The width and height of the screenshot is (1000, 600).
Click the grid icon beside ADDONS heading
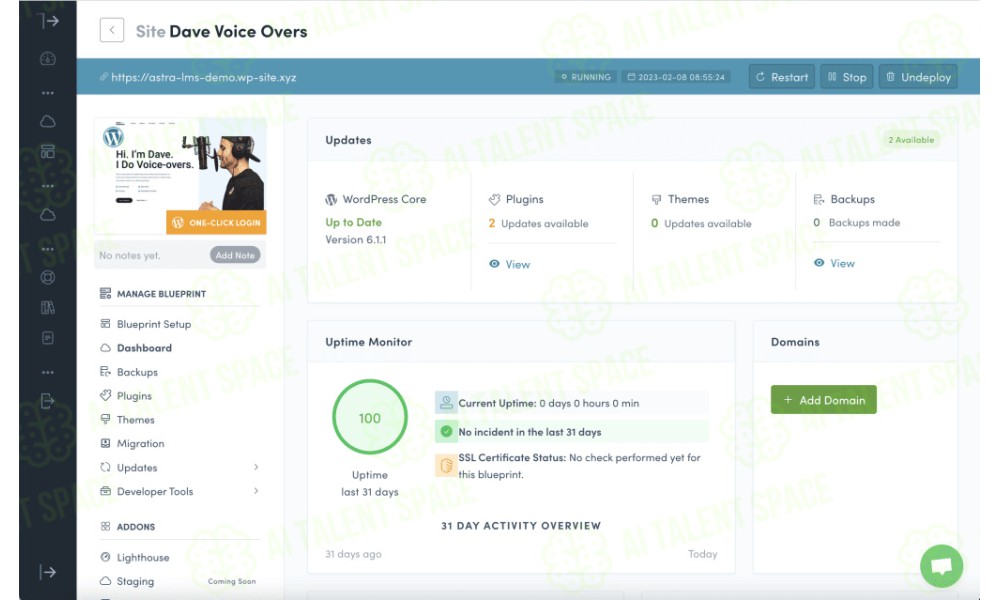[105, 527]
